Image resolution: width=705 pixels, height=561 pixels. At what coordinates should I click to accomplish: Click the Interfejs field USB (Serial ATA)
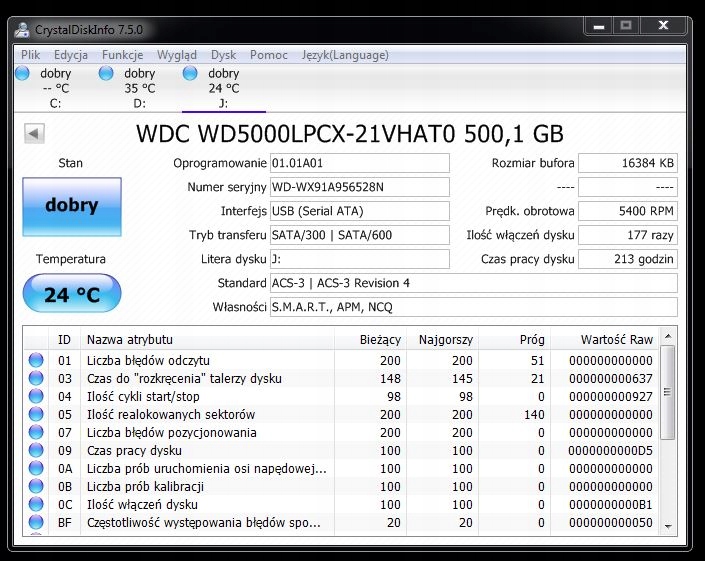tap(360, 211)
